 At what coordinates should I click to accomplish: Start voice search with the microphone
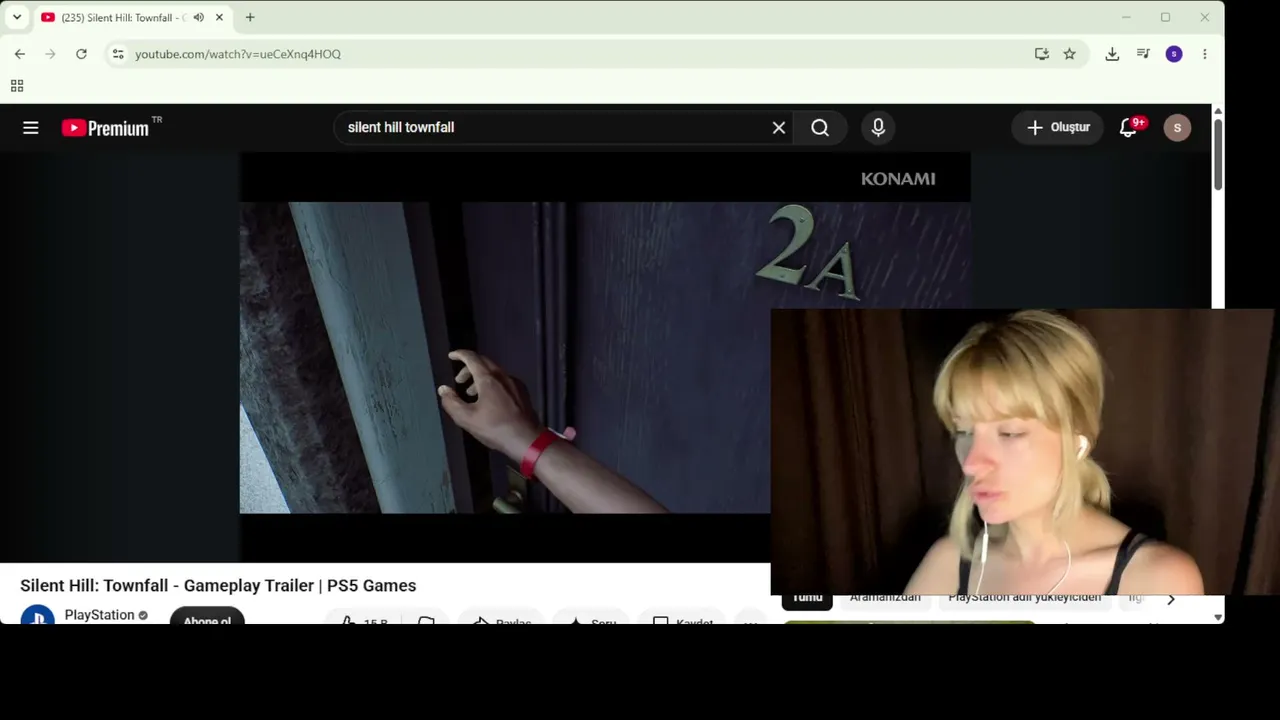pyautogui.click(x=878, y=128)
